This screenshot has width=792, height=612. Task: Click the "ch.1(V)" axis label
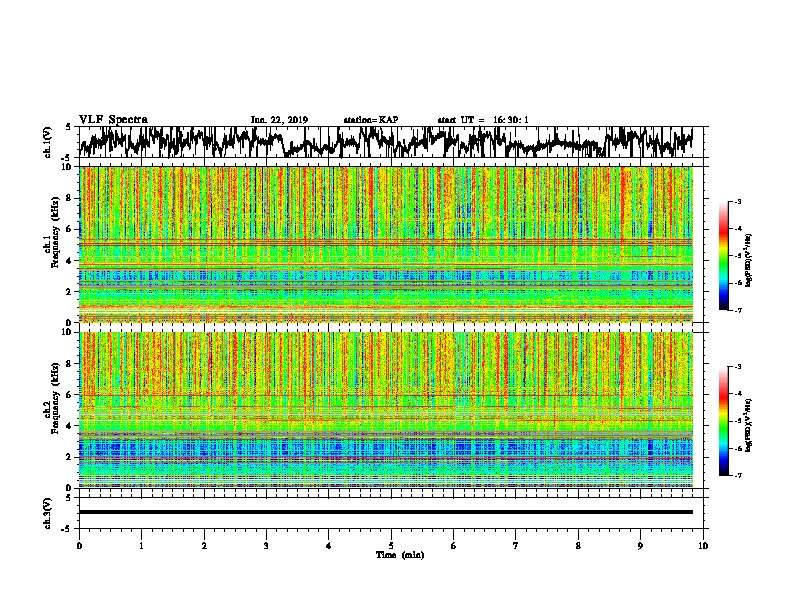coord(48,142)
